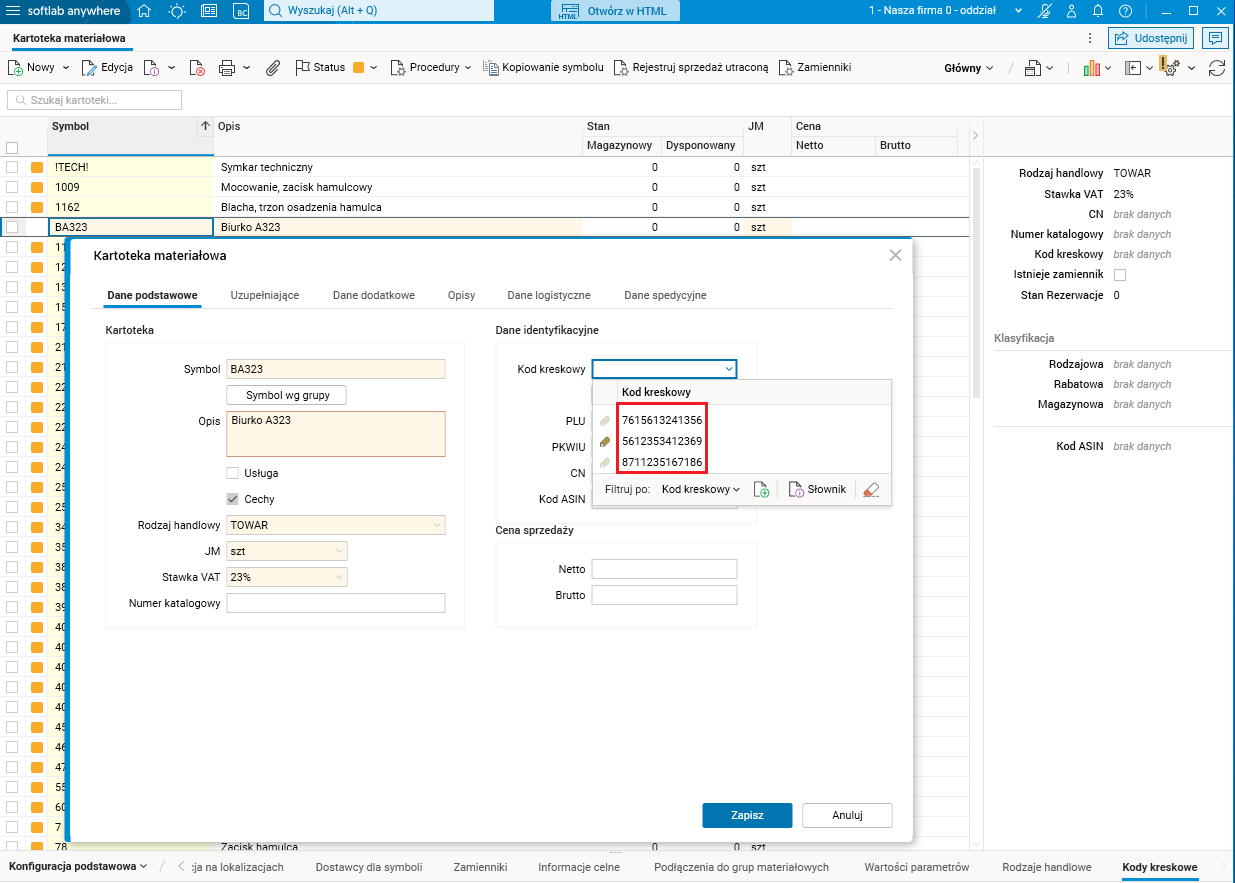Viewport: 1235px width, 883px height.
Task: Toggle the Cechy checkbox
Action: [233, 499]
